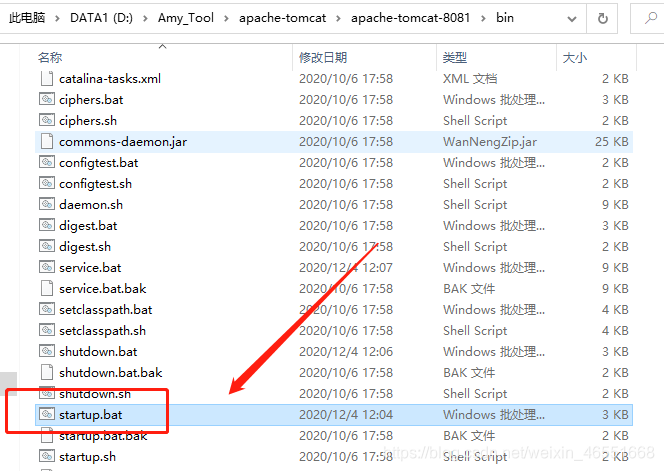The image size is (664, 471).
Task: Go to 此电脑 in breadcrumb
Action: [x=27, y=18]
